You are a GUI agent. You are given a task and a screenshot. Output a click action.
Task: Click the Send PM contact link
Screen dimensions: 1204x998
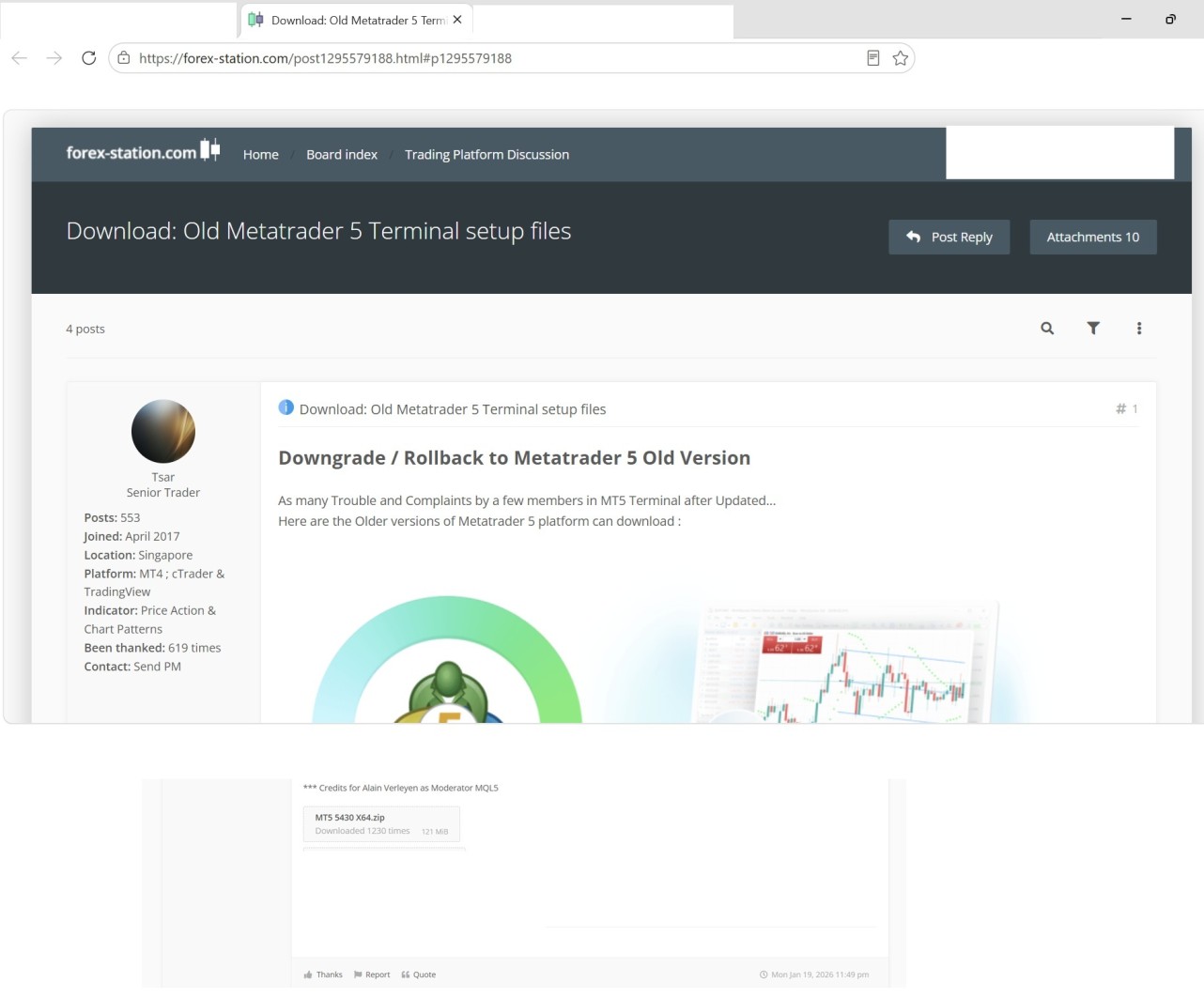click(158, 667)
